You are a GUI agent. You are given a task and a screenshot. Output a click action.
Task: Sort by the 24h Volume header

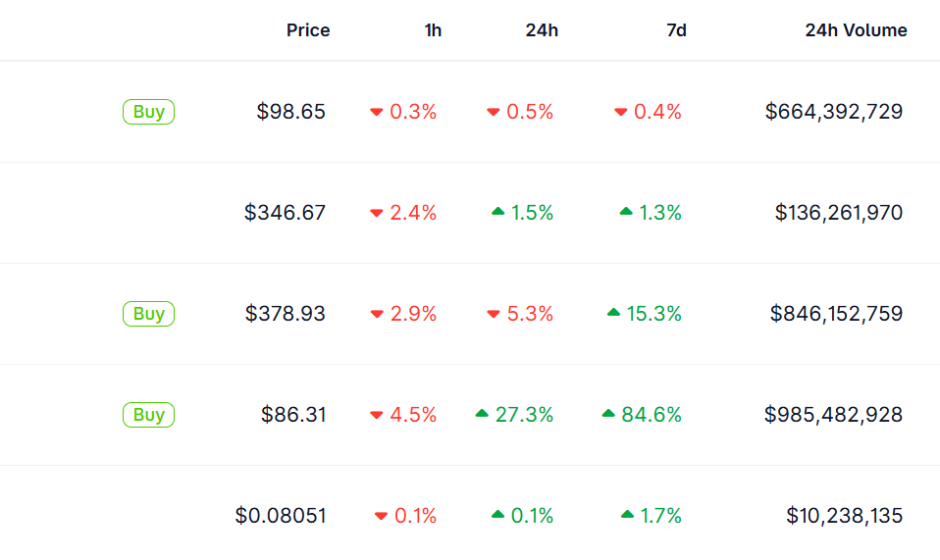click(x=856, y=30)
